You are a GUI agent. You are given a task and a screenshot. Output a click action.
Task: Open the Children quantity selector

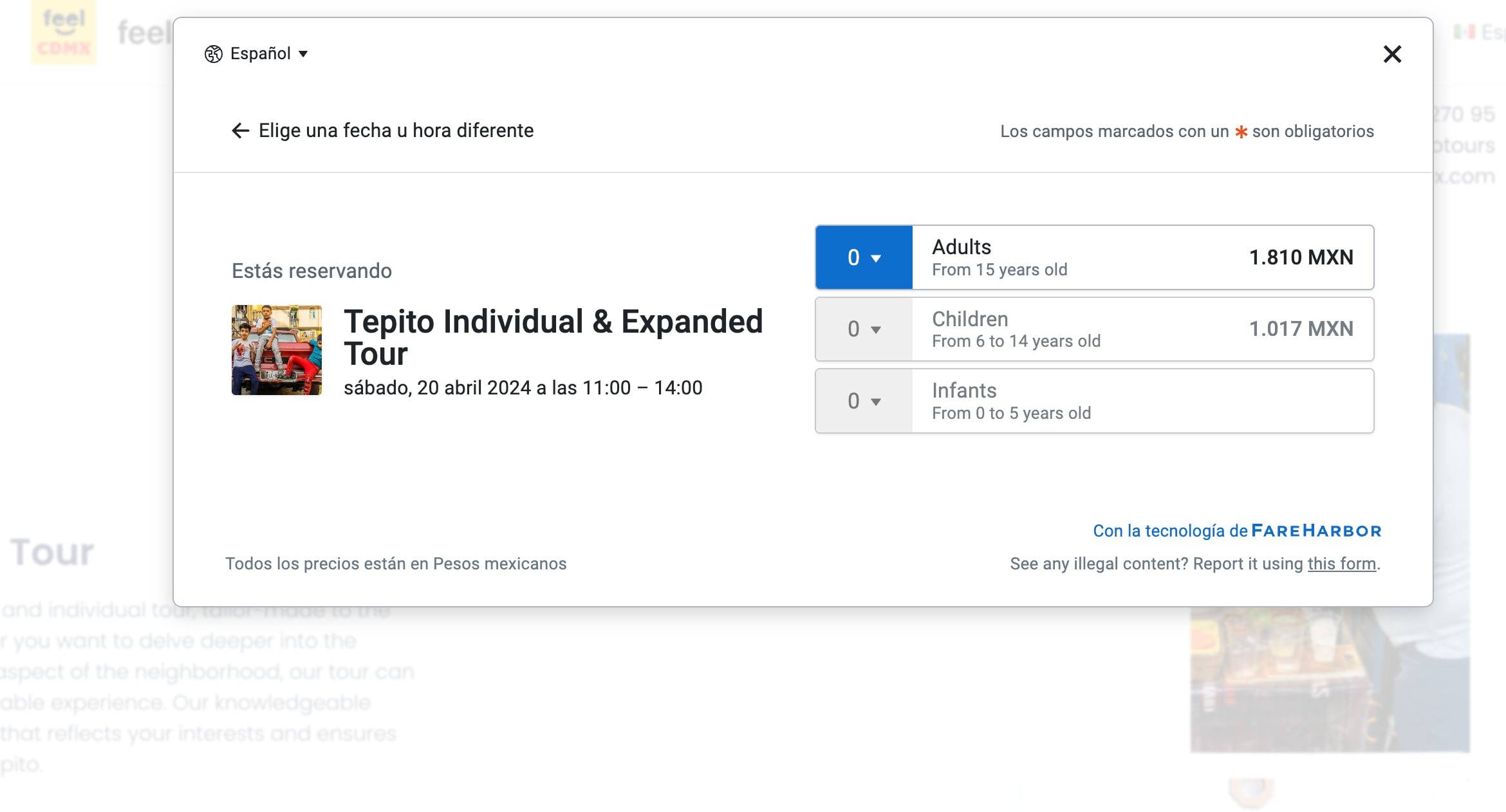[863, 329]
